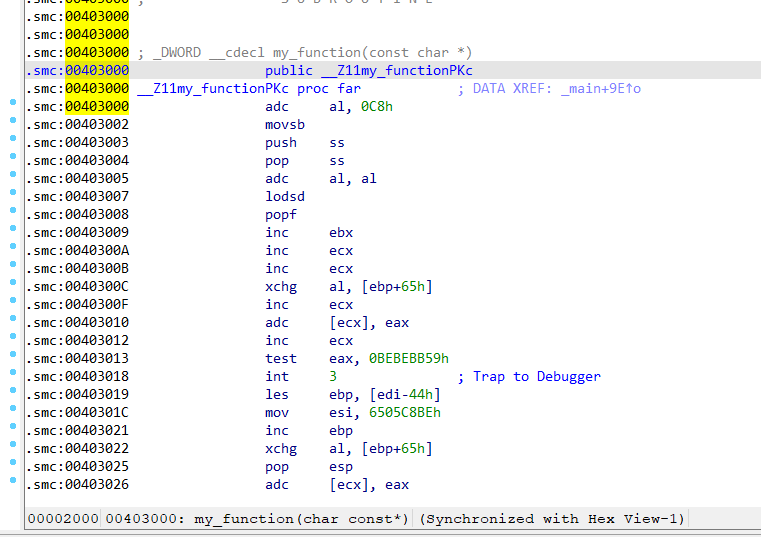Screen dimensions: 761x537
Task: Click address label .smc:00403019
Action: [77, 394]
